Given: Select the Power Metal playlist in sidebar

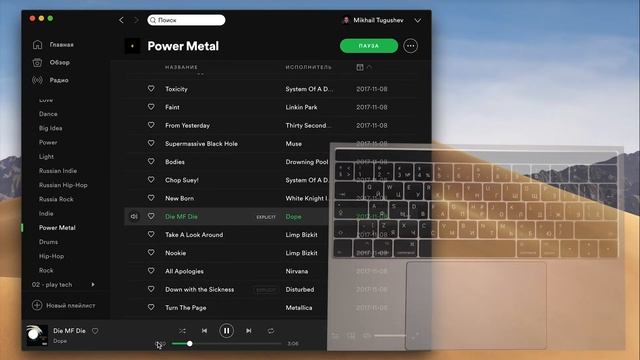Looking at the screenshot, I should point(57,228).
